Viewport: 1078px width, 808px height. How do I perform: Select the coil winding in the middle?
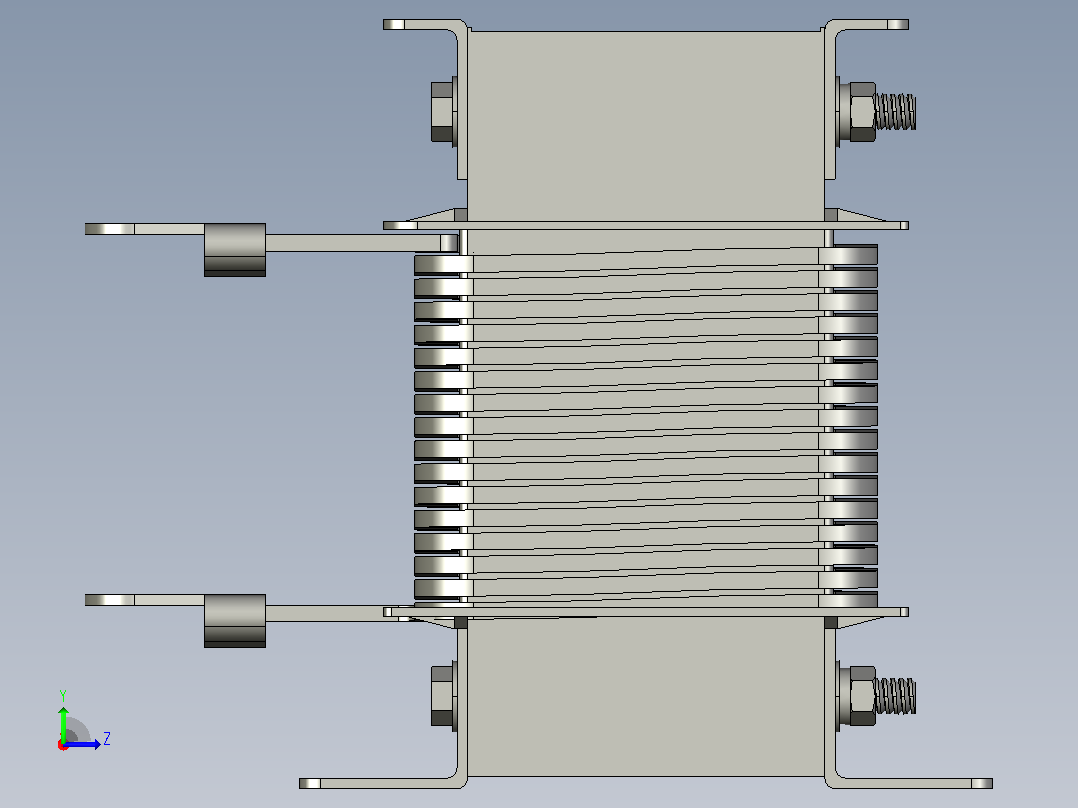pos(646,426)
